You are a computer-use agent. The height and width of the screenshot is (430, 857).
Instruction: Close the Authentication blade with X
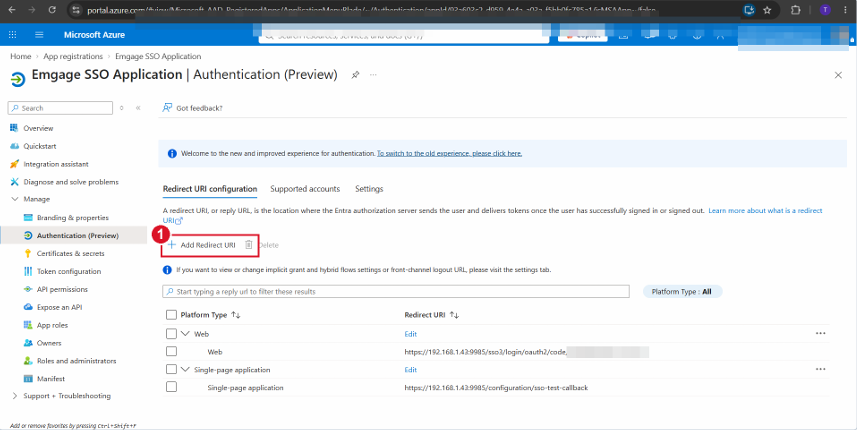(x=838, y=75)
